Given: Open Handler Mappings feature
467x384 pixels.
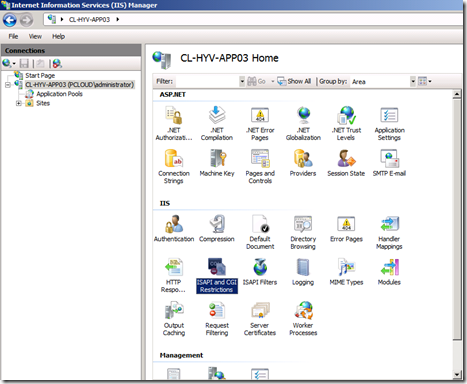Looking at the screenshot, I should point(389,232).
